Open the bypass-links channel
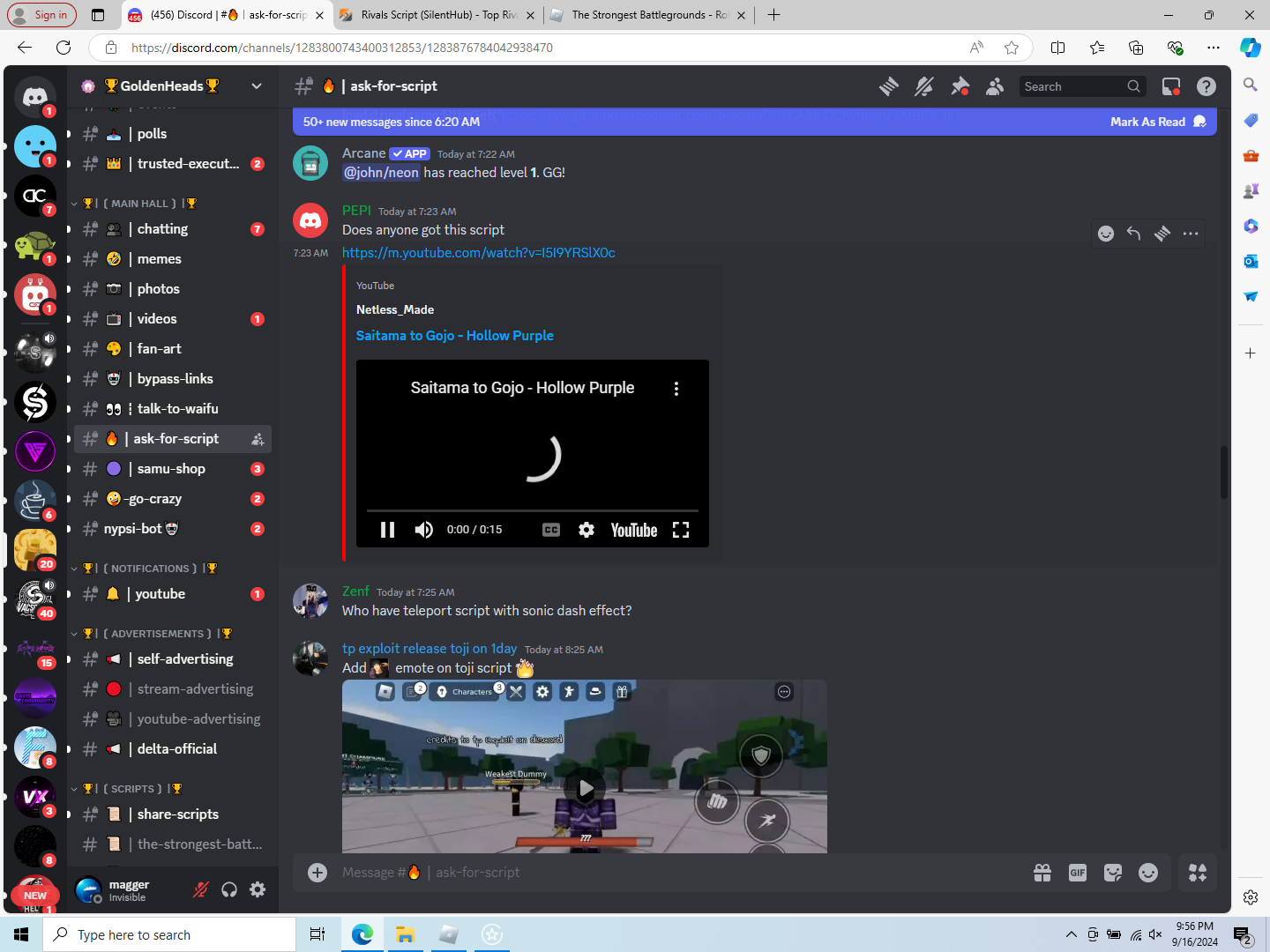The width and height of the screenshot is (1270, 952). pyautogui.click(x=173, y=379)
